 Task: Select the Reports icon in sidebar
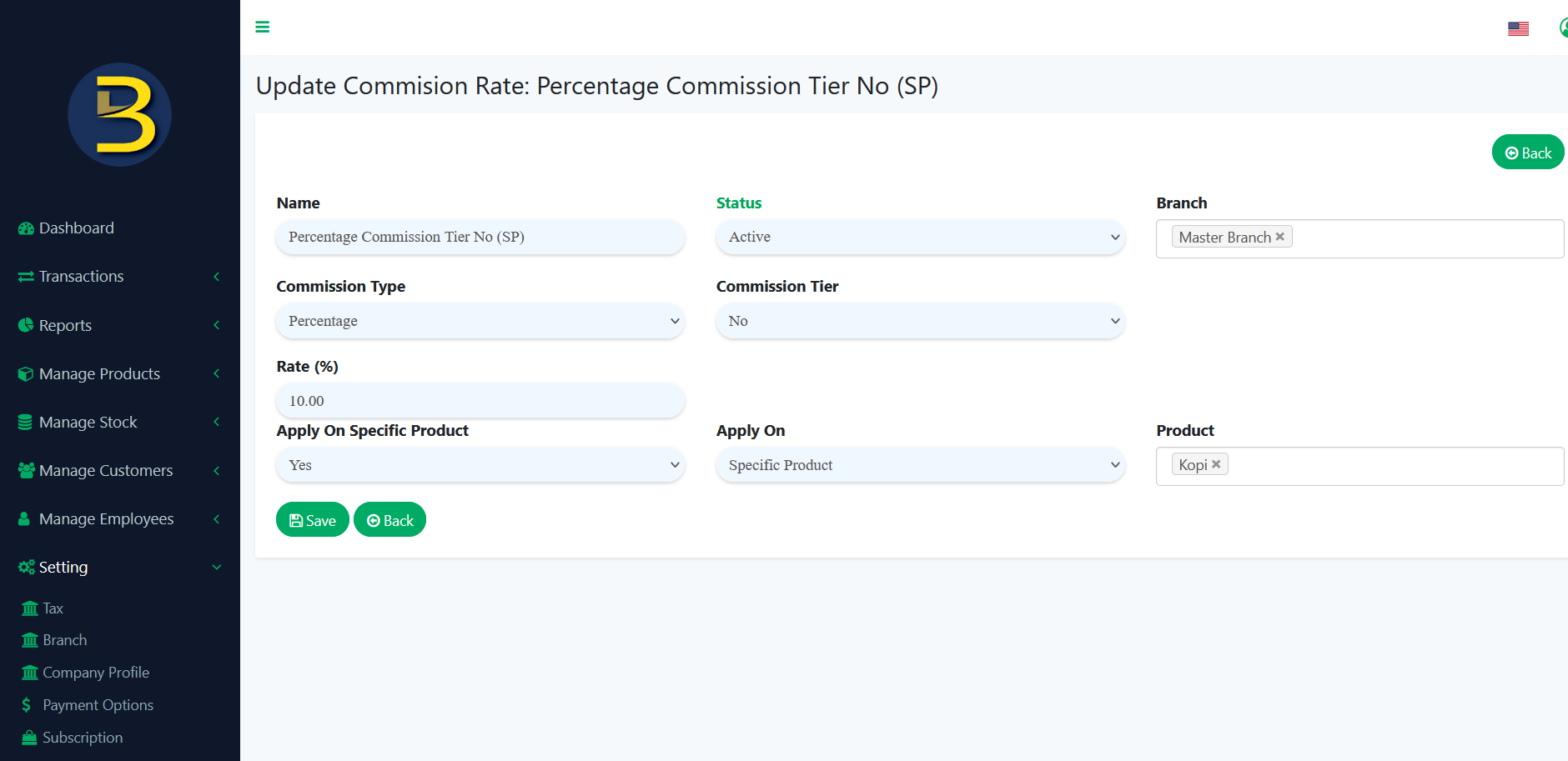[x=25, y=325]
